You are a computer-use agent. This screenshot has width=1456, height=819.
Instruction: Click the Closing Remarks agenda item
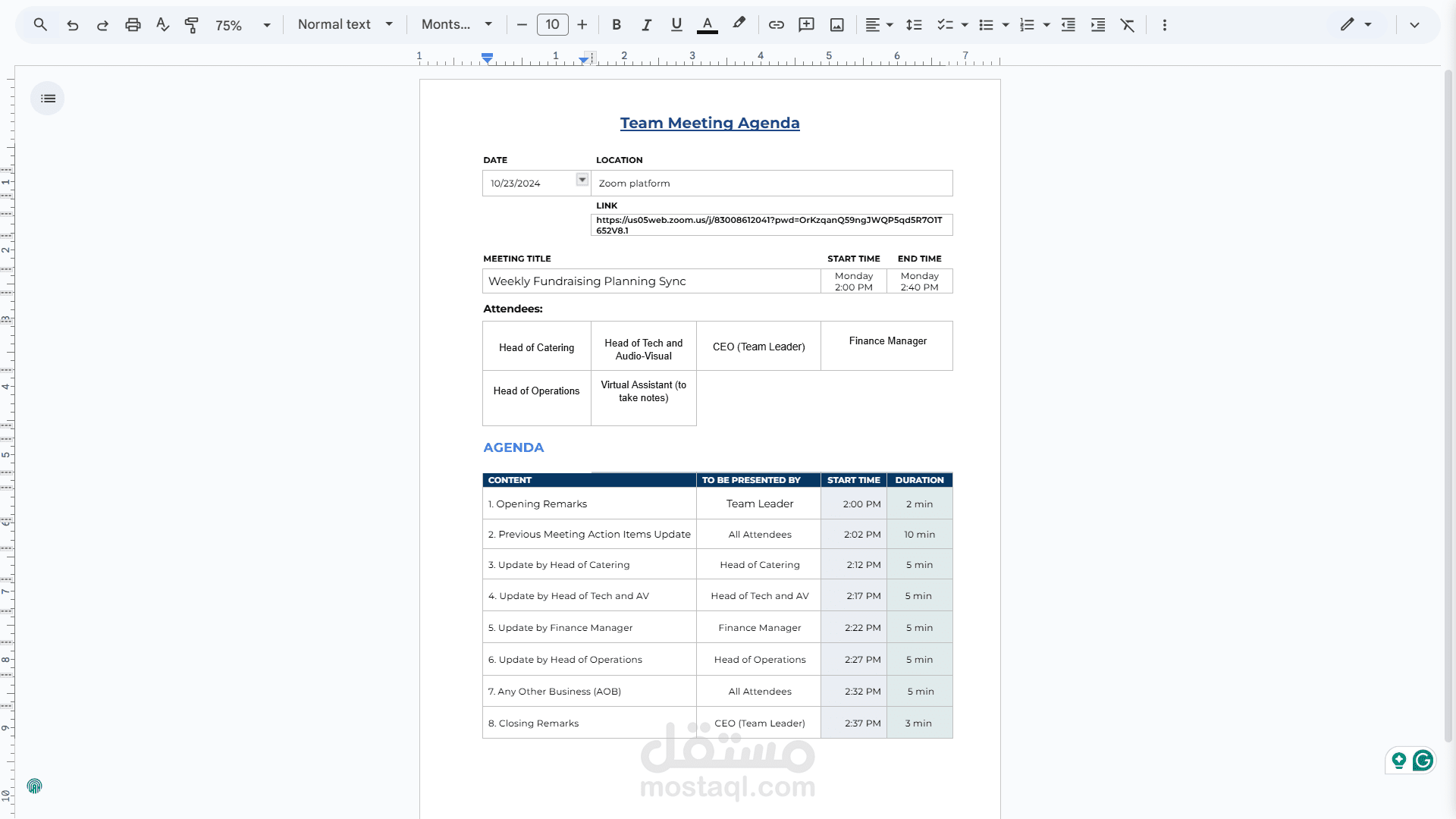click(x=534, y=723)
